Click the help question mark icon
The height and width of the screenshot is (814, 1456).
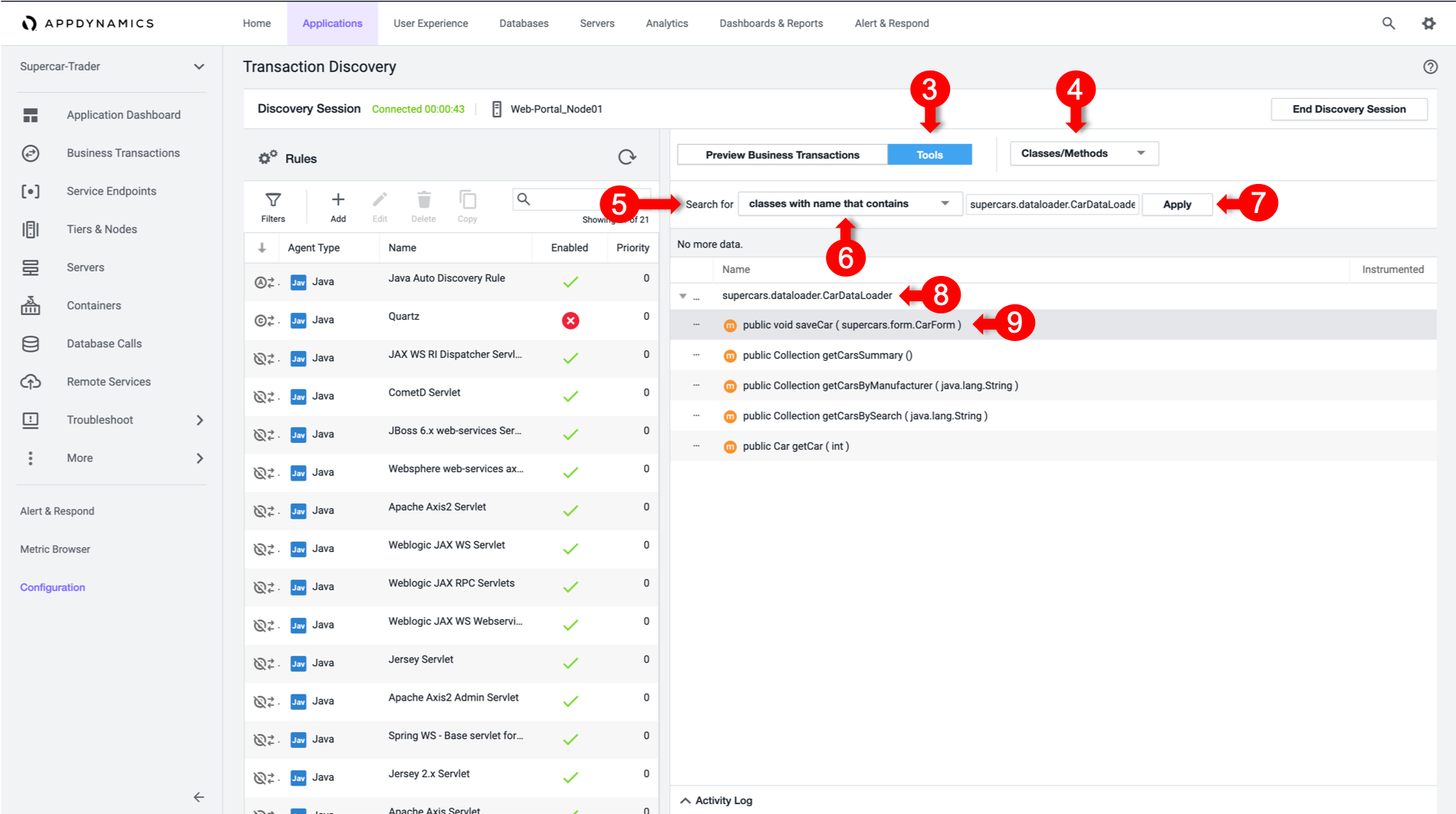point(1430,67)
